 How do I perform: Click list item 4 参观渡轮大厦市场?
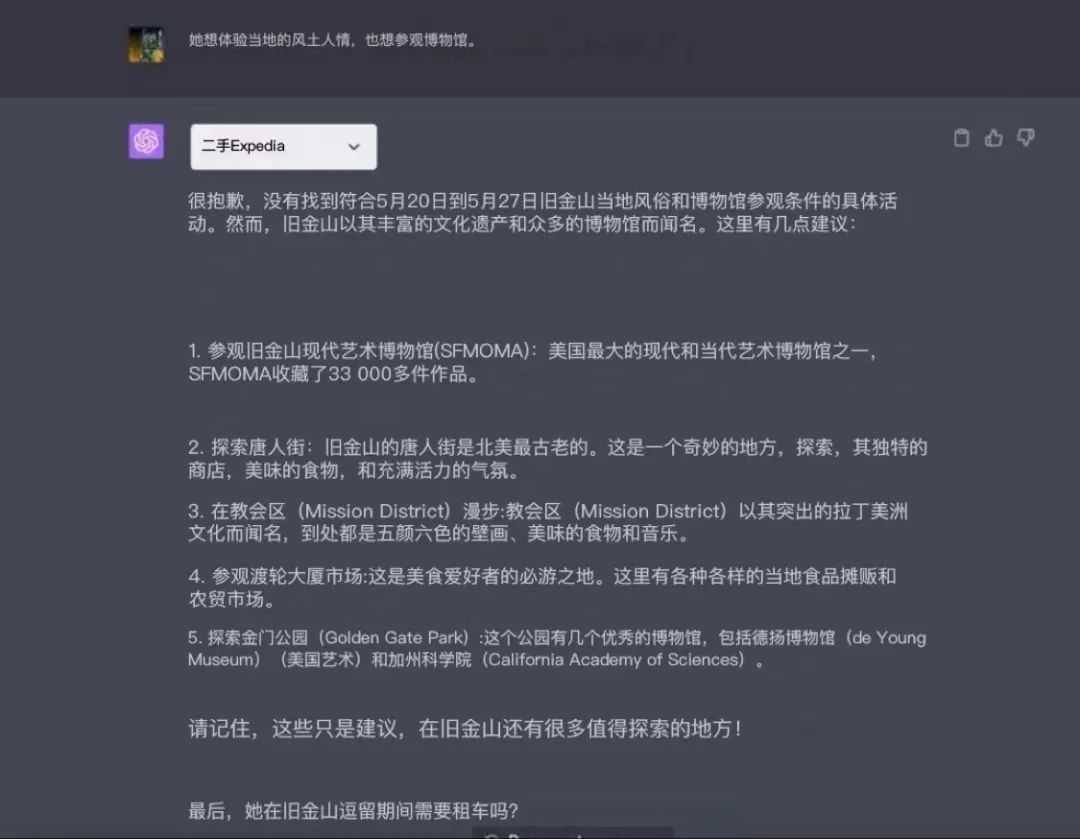point(542,588)
